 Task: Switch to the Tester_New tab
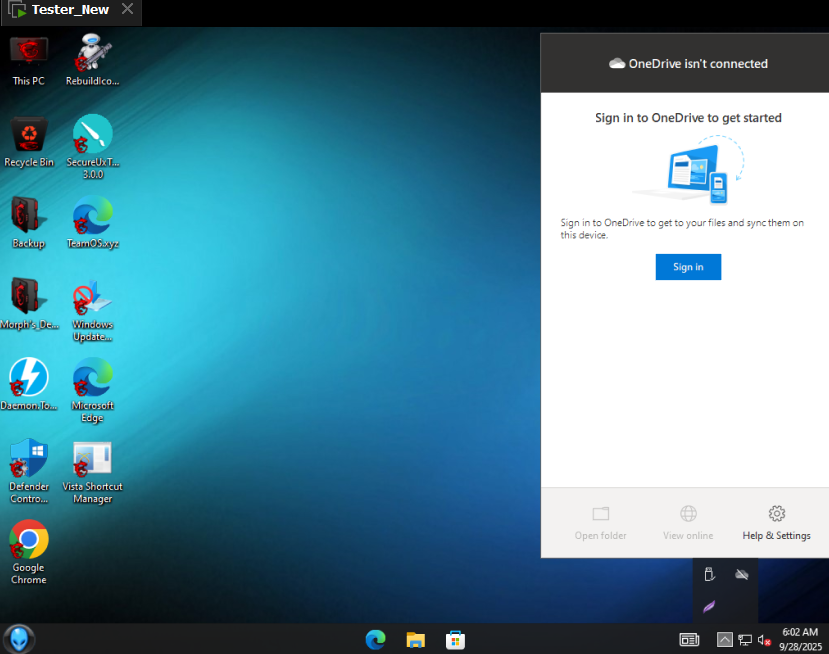coord(70,10)
